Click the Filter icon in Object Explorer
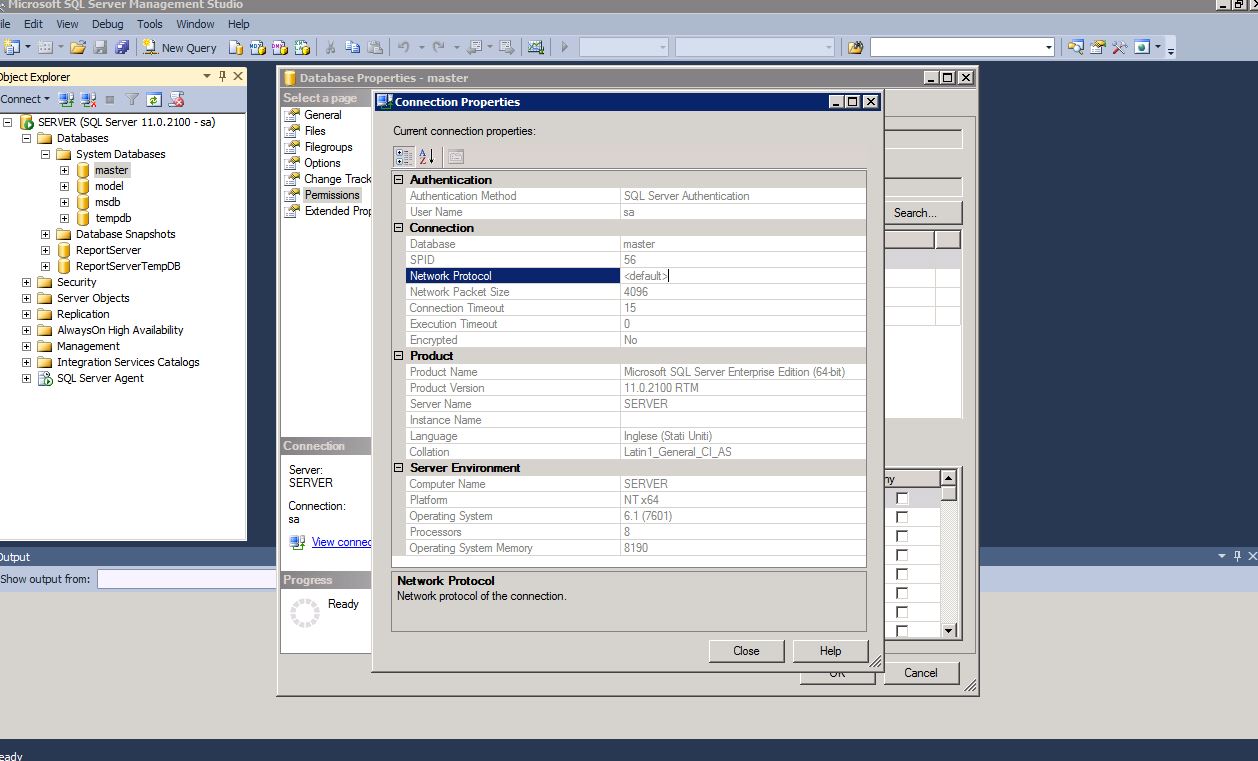 coord(132,99)
